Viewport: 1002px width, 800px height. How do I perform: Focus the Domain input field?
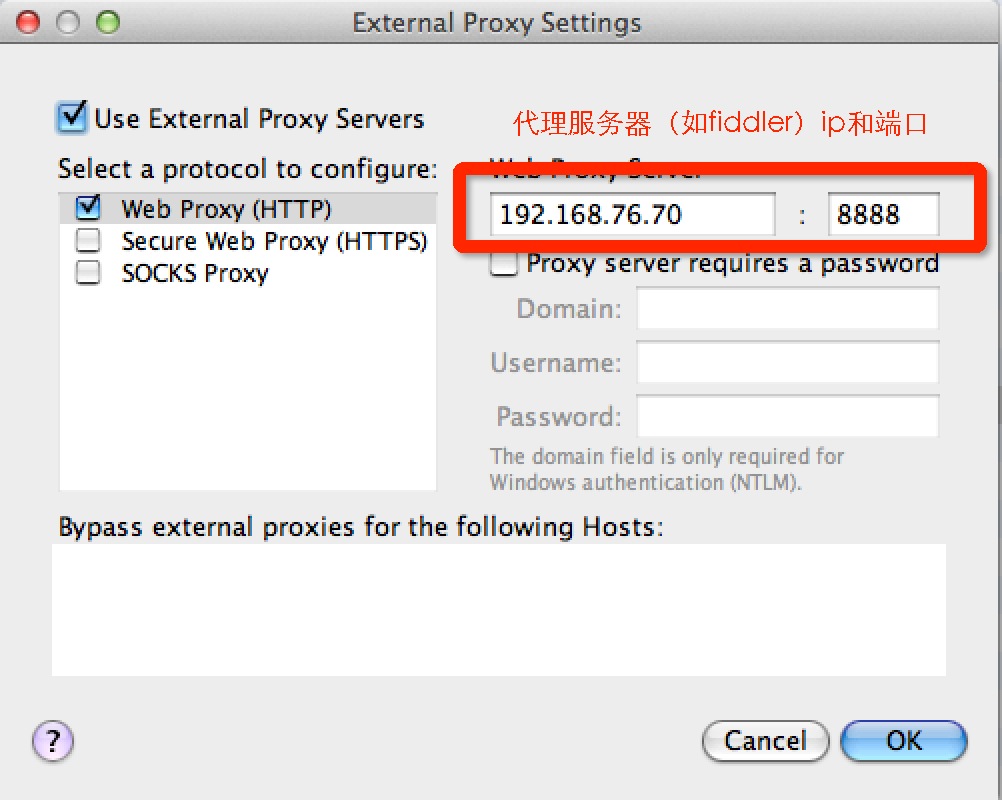(787, 309)
